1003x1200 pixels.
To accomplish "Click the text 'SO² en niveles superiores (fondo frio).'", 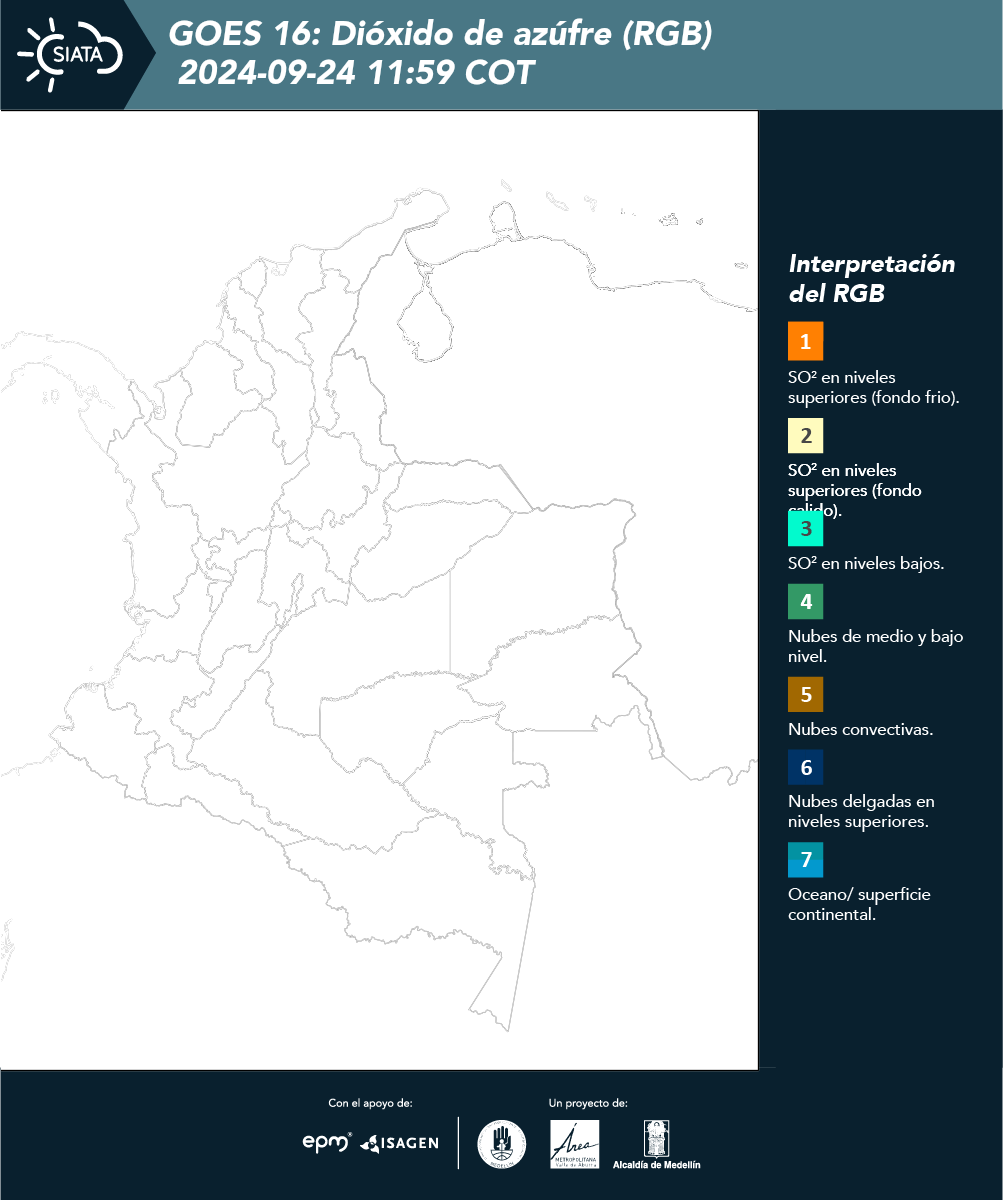I will tap(874, 387).
